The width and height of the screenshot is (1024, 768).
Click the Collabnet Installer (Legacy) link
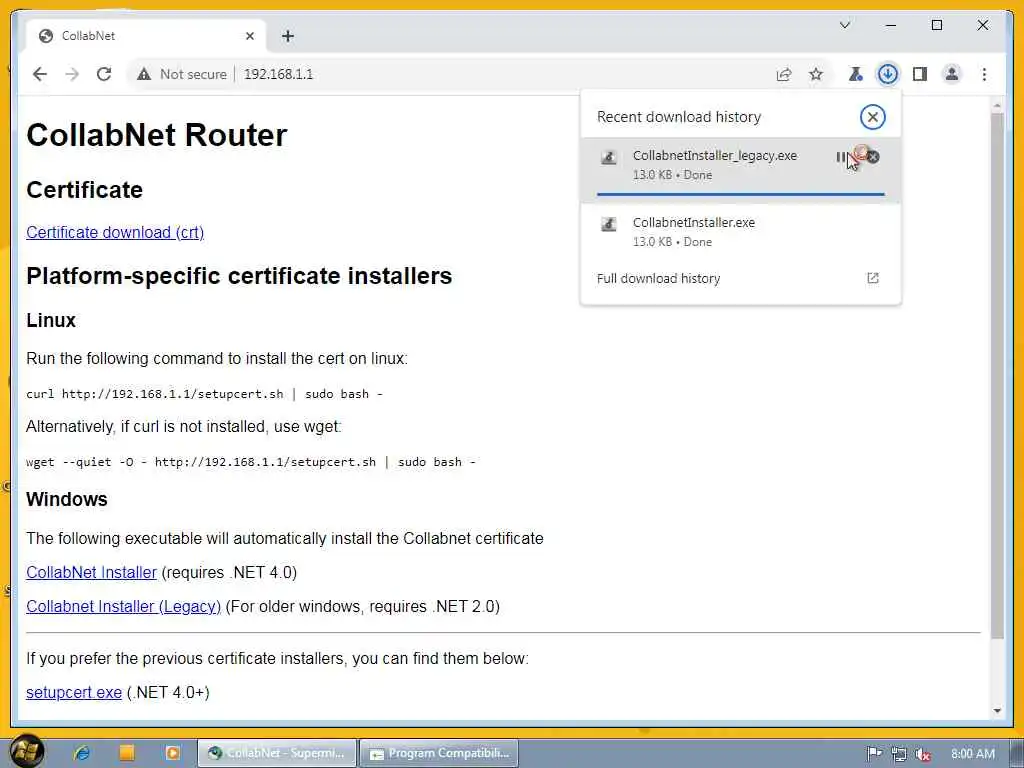[x=123, y=607]
